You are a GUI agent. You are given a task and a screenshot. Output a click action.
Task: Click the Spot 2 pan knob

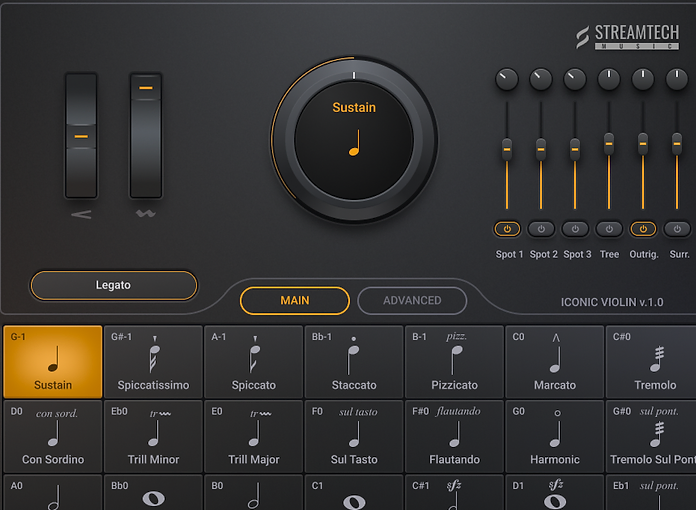(541, 79)
